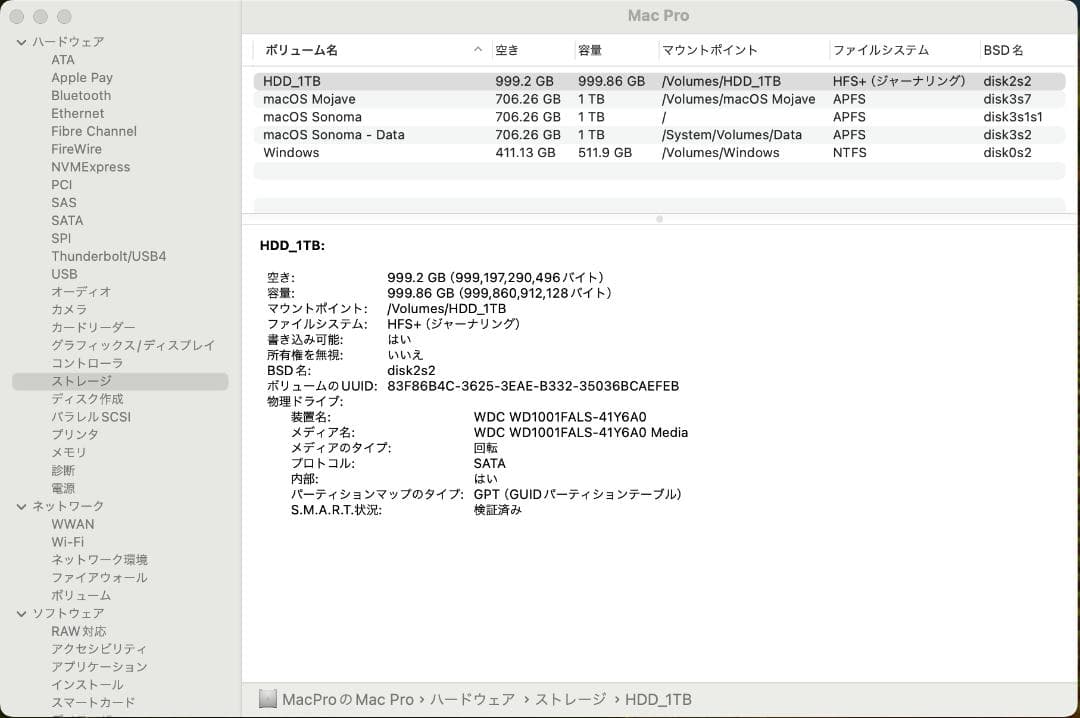This screenshot has width=1080, height=718.
Task: Select the macOS Mojave volume row
Action: click(x=659, y=99)
